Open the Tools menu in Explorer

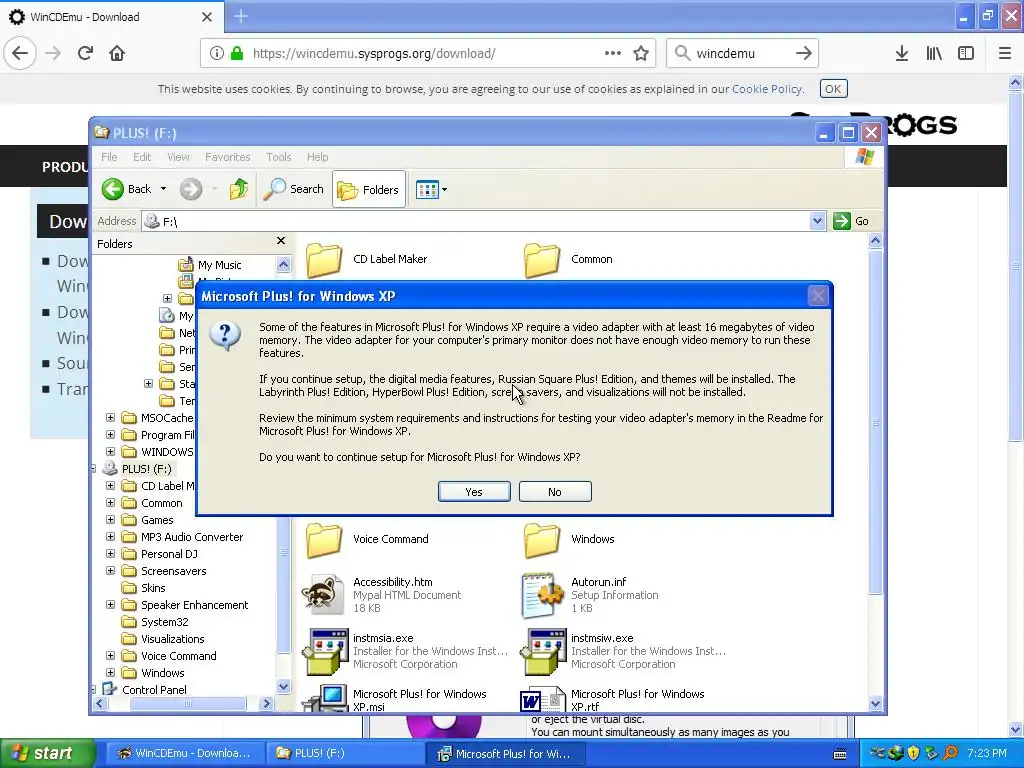(x=279, y=157)
